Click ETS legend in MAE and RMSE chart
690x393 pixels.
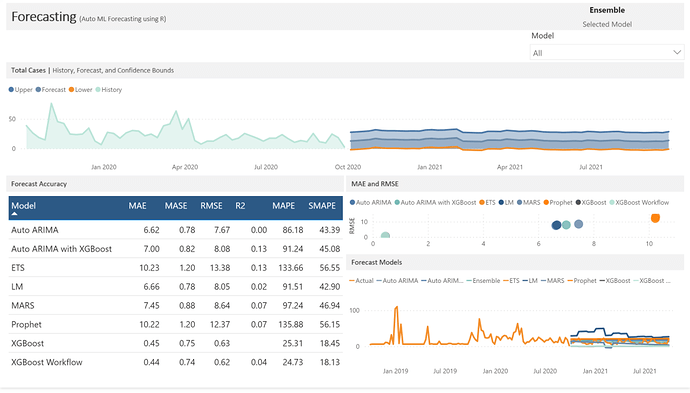487,202
